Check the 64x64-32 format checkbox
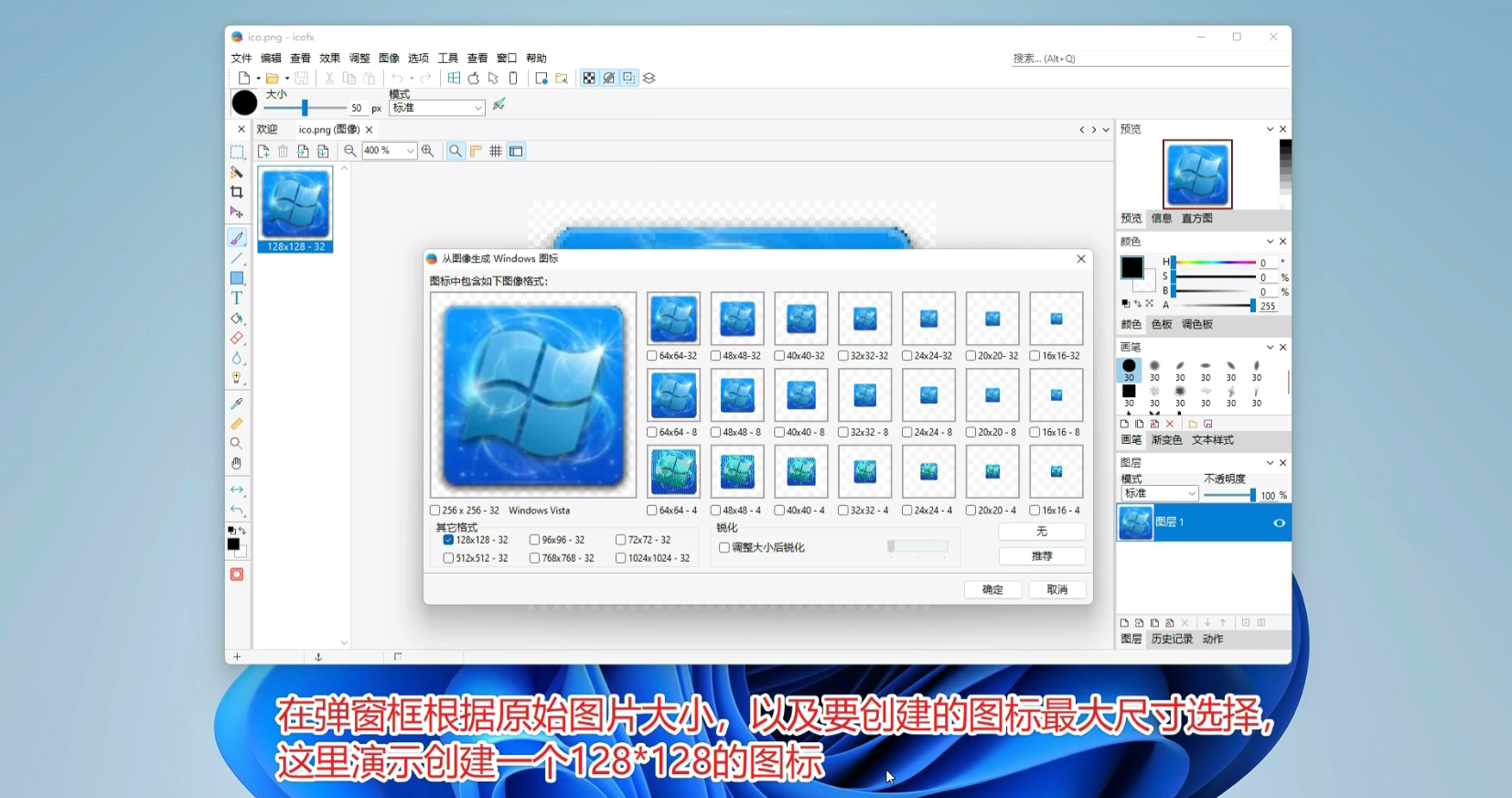Screen dimensions: 1512x798 [652, 356]
